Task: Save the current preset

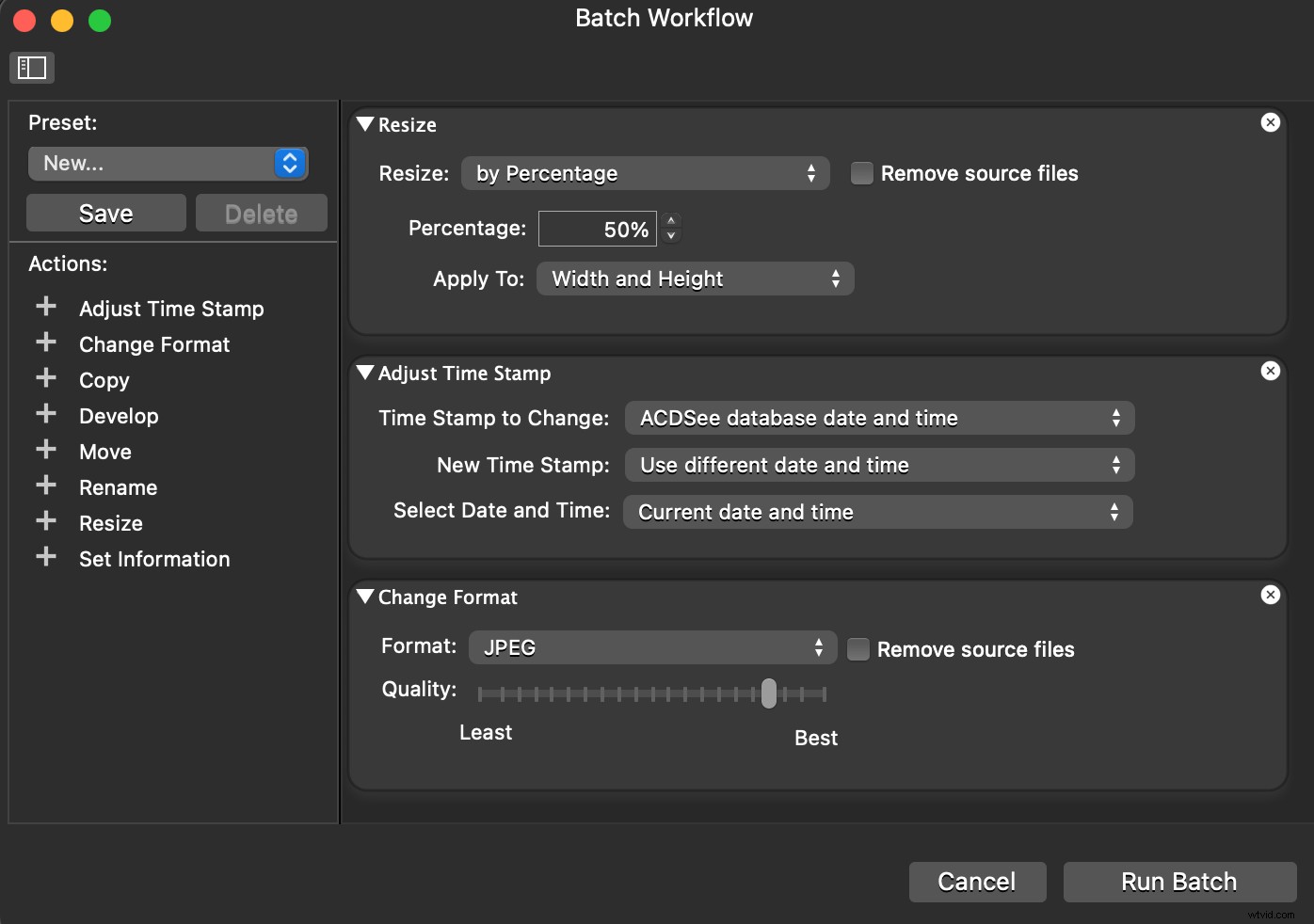Action: [104, 213]
